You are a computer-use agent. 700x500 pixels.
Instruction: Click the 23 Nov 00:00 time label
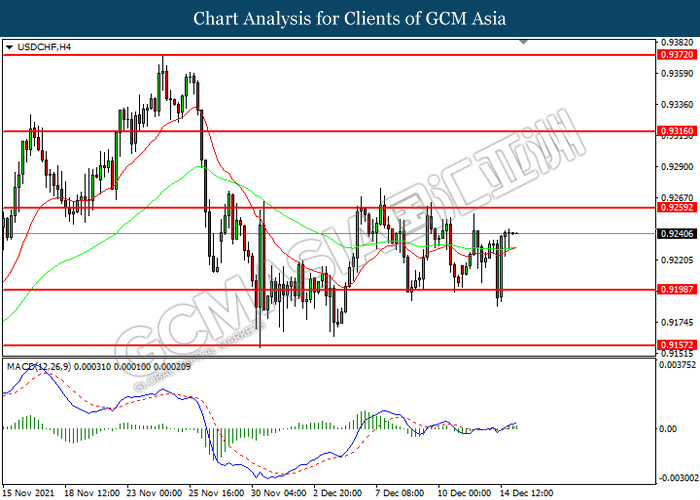pos(154,493)
